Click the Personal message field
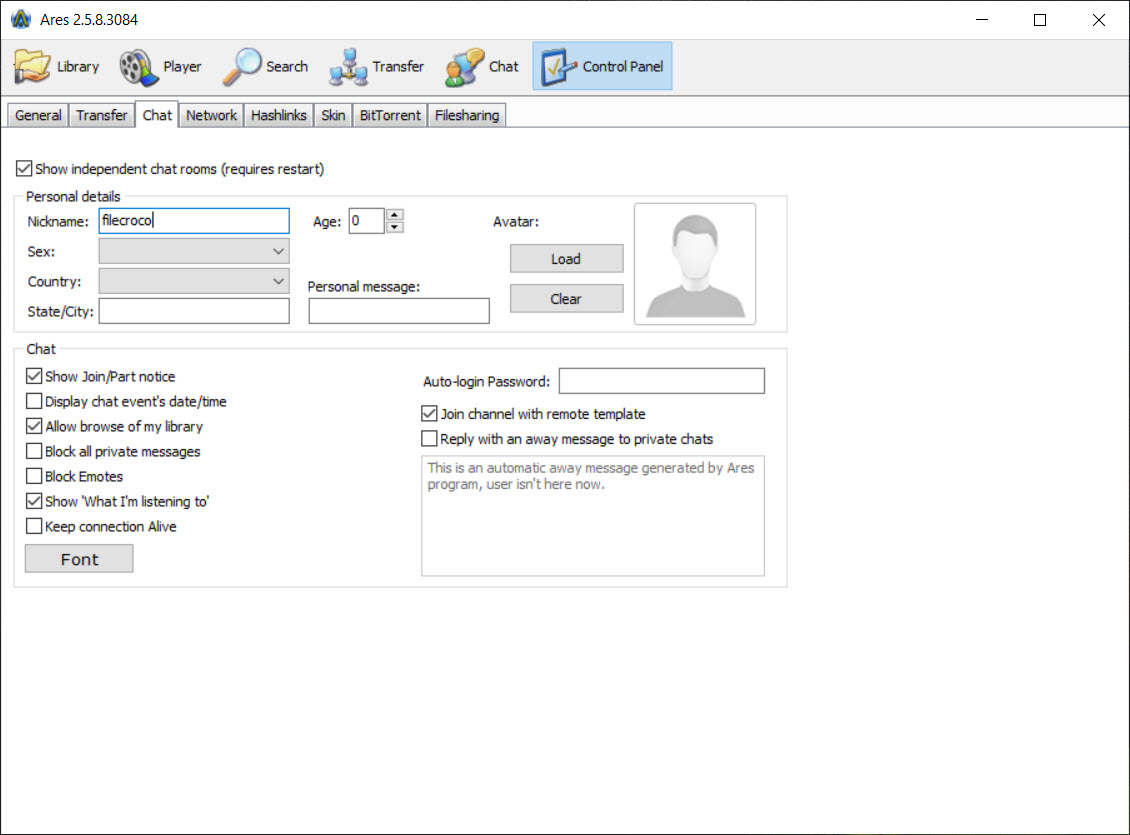 pos(398,311)
